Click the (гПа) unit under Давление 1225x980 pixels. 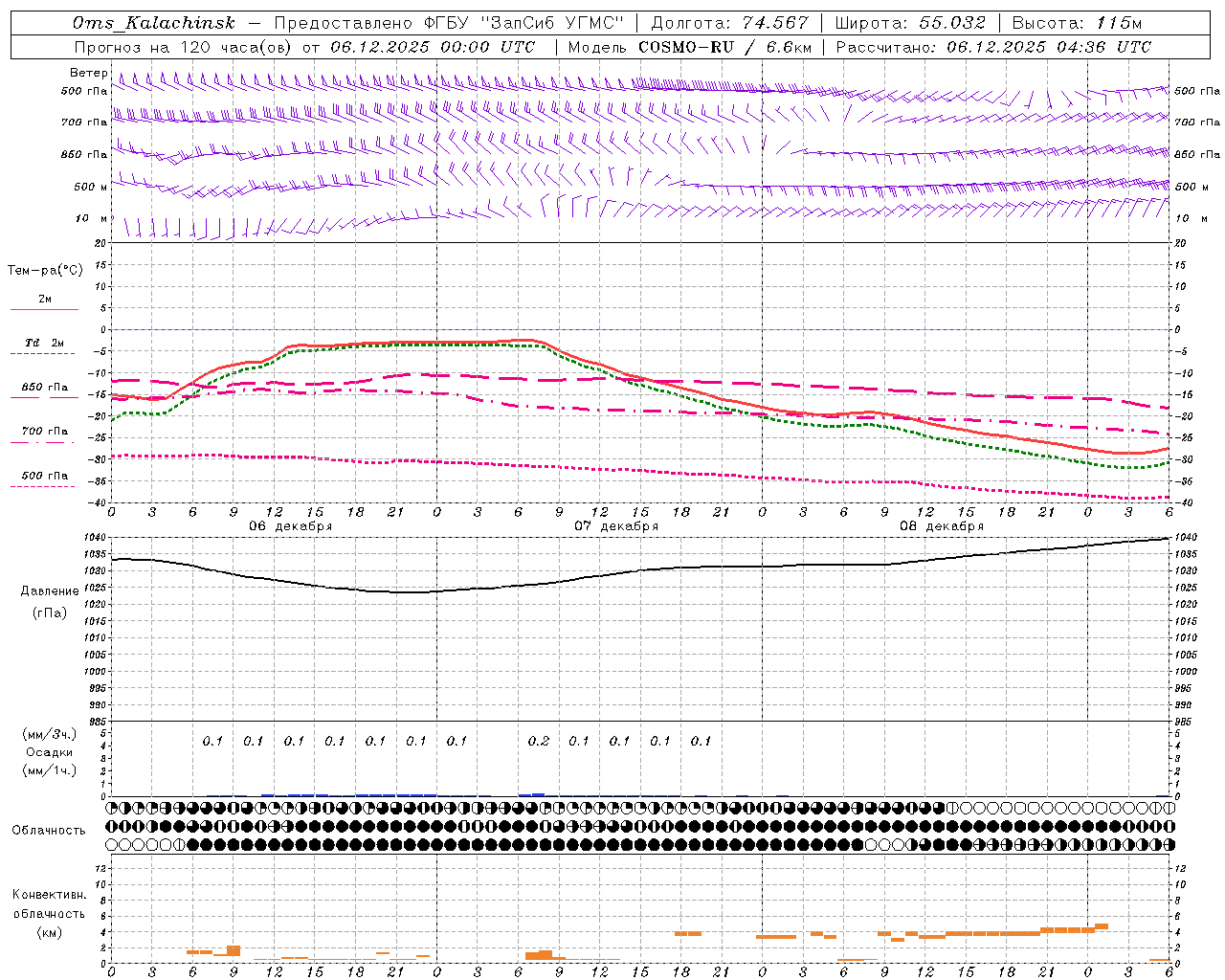point(50,613)
